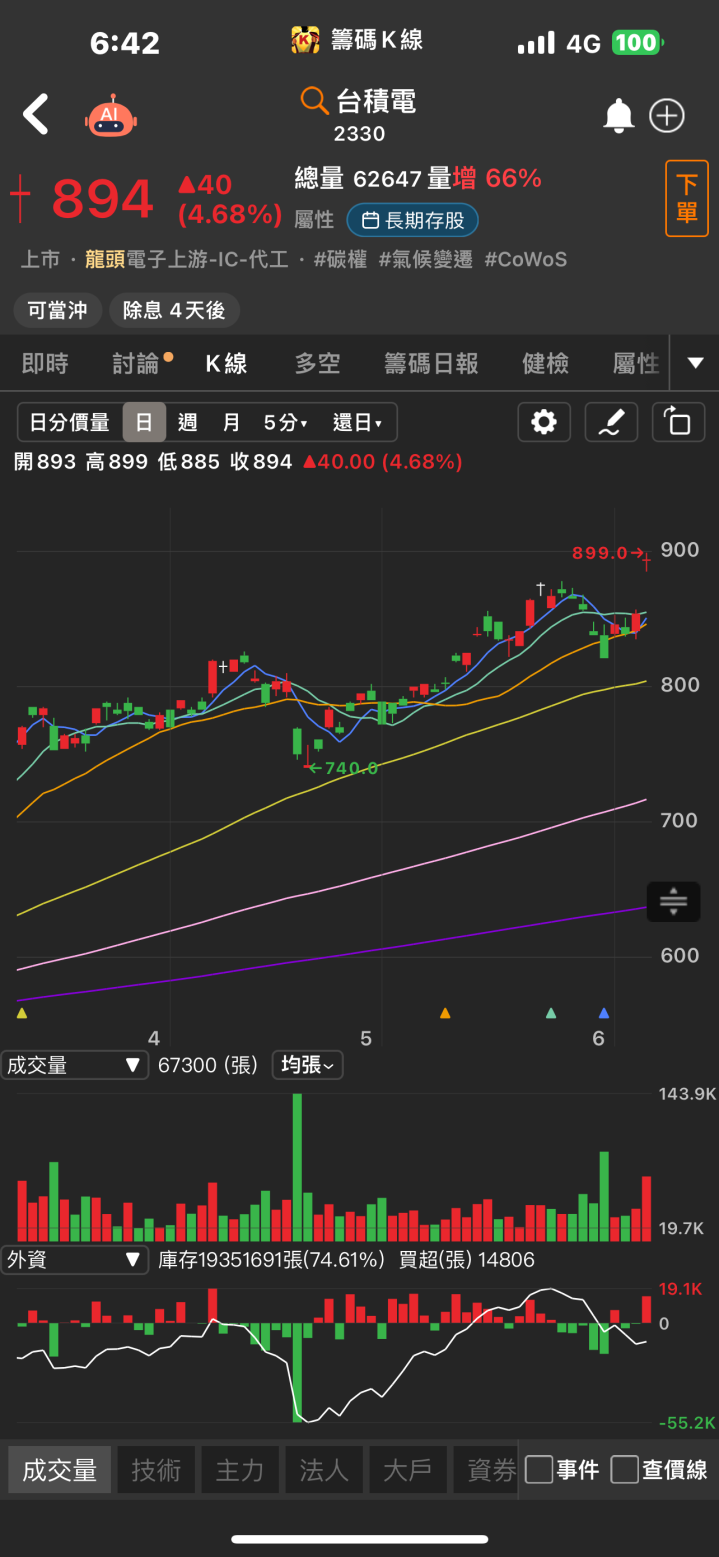
Task: Open the 均張 dropdown
Action: tap(307, 1065)
